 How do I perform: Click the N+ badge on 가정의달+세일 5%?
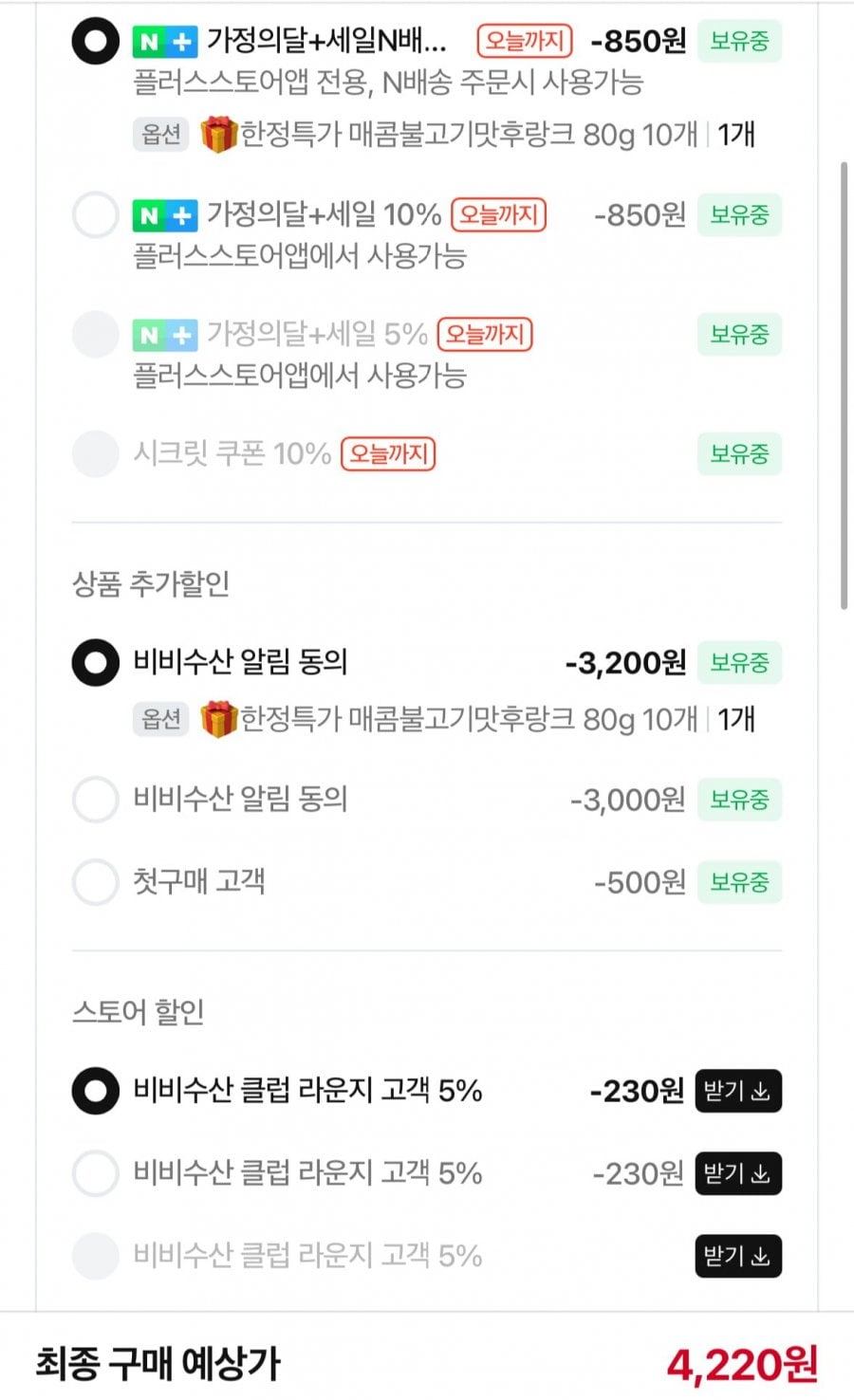pos(164,335)
